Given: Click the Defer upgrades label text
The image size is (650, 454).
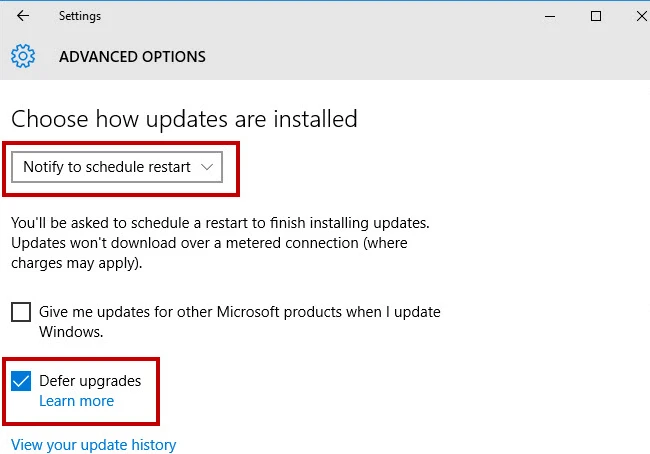Looking at the screenshot, I should [x=90, y=381].
